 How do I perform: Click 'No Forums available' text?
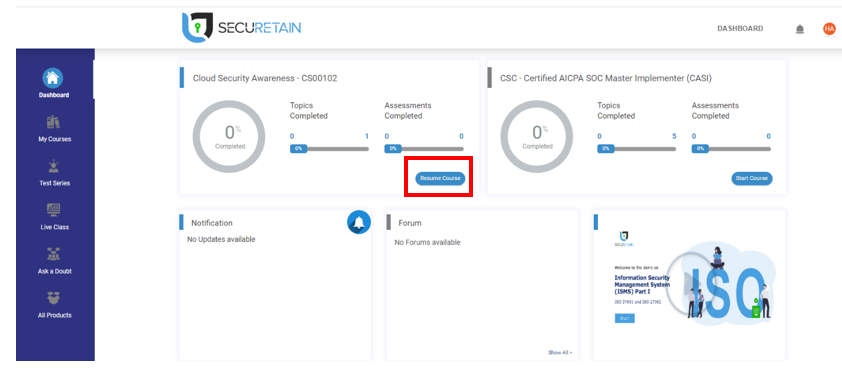(427, 243)
